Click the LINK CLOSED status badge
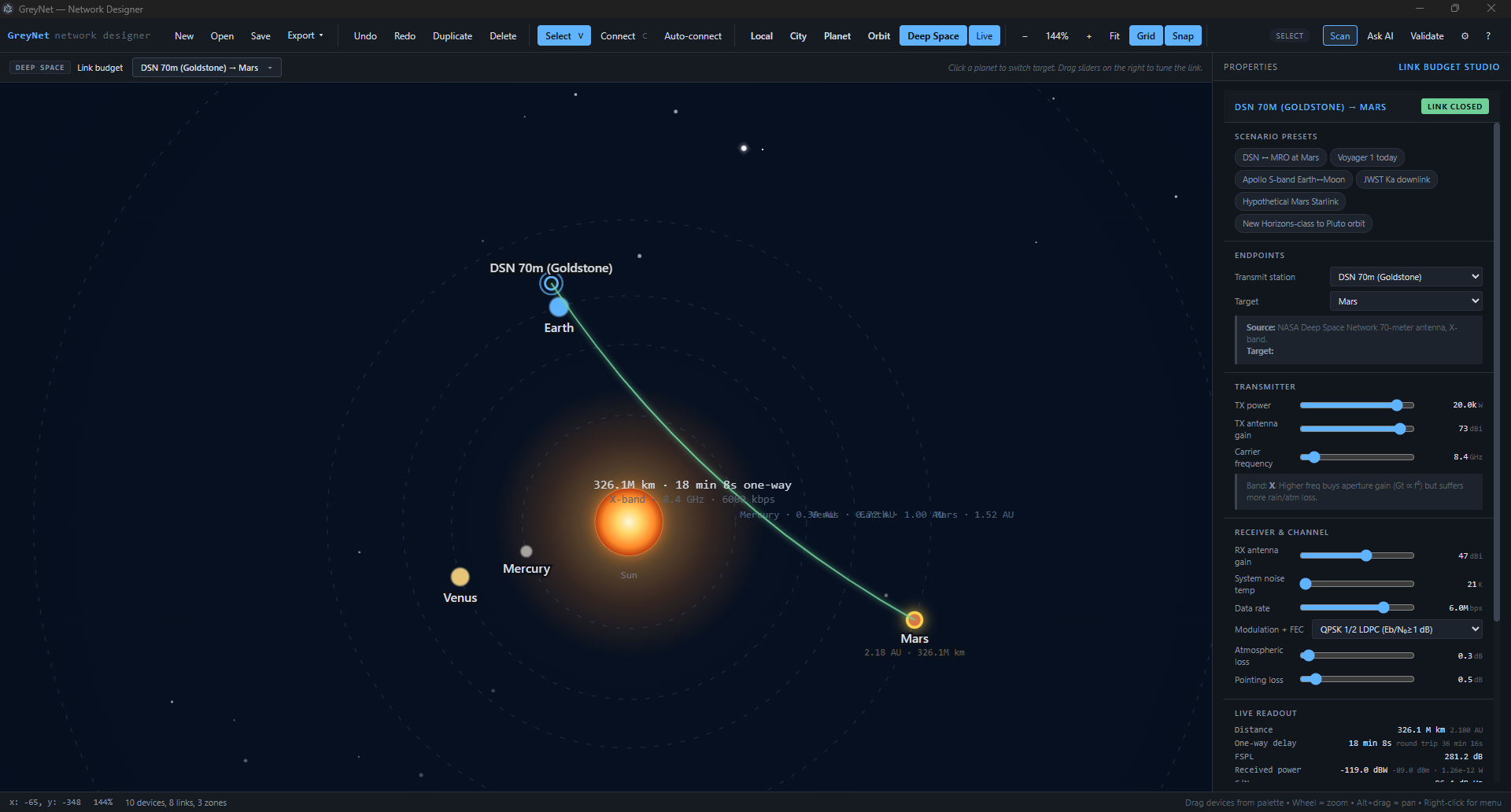The image size is (1511, 812). pyautogui.click(x=1454, y=106)
